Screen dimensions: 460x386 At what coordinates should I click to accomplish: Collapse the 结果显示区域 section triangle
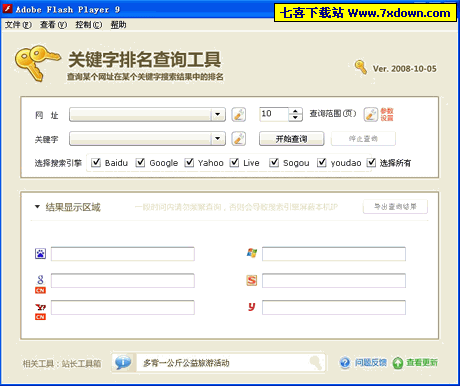pyautogui.click(x=37, y=207)
